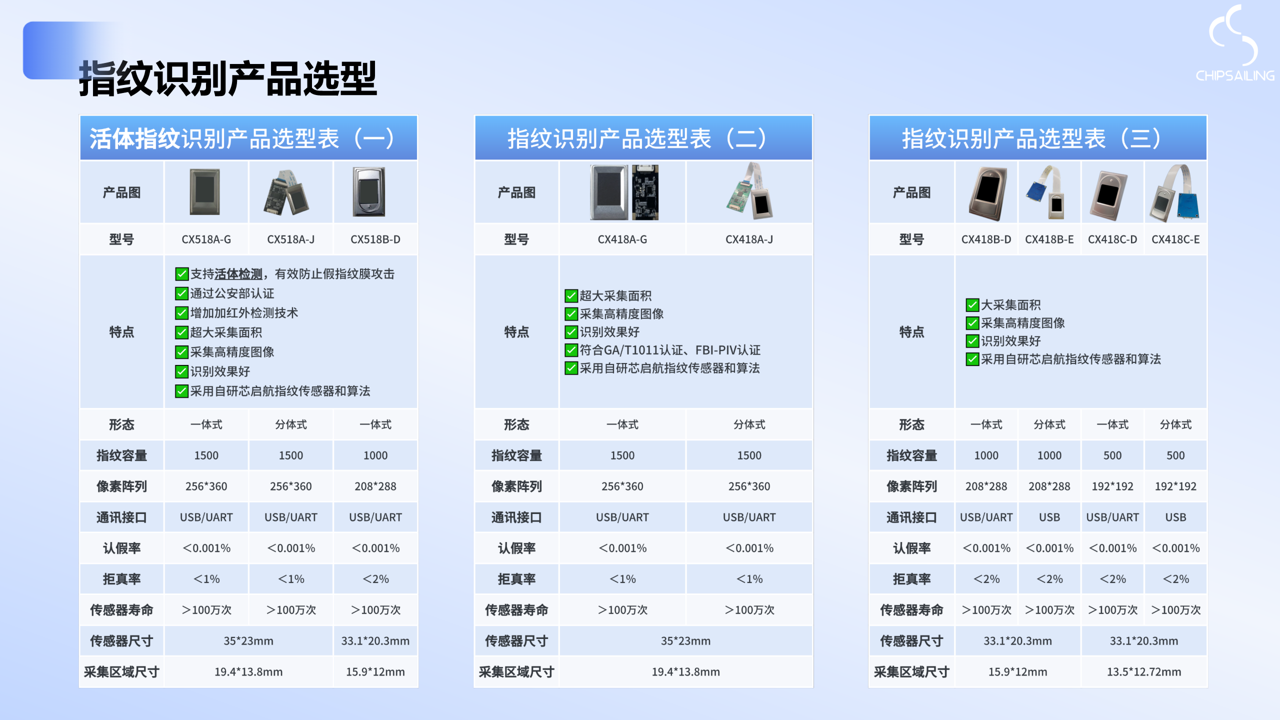This screenshot has height=720, width=1280.
Task: Click the check beside 采集高精度图像 in table (一)
Action: (x=181, y=352)
